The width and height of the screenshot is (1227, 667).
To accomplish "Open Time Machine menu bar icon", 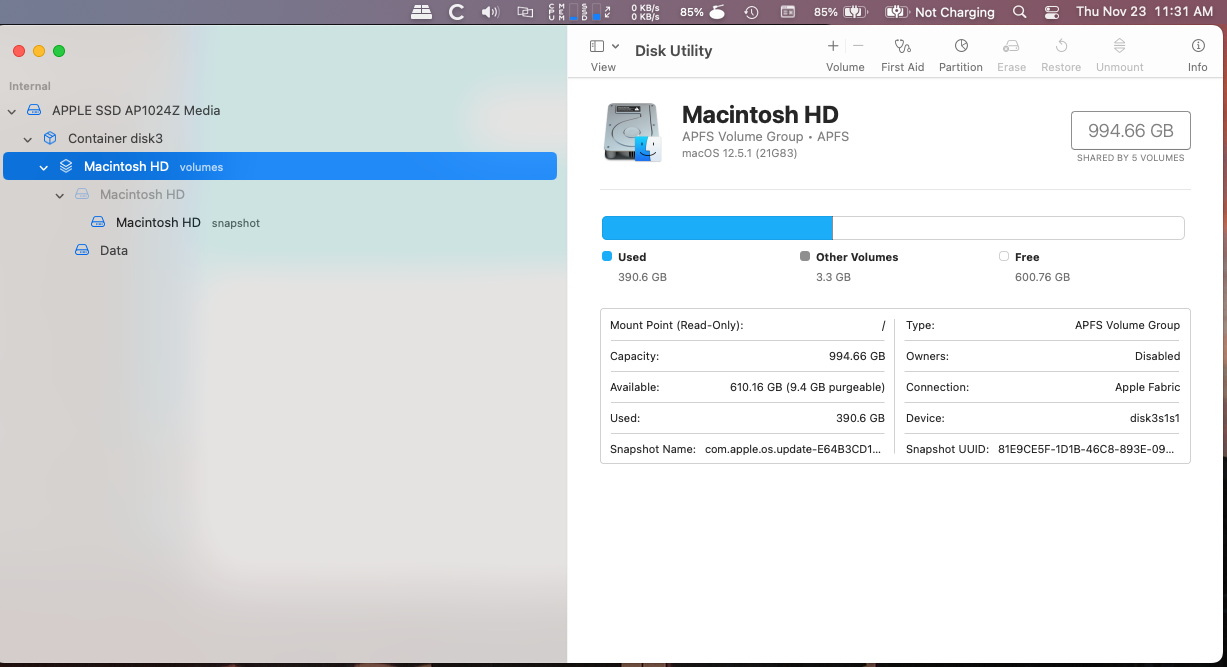I will [751, 12].
